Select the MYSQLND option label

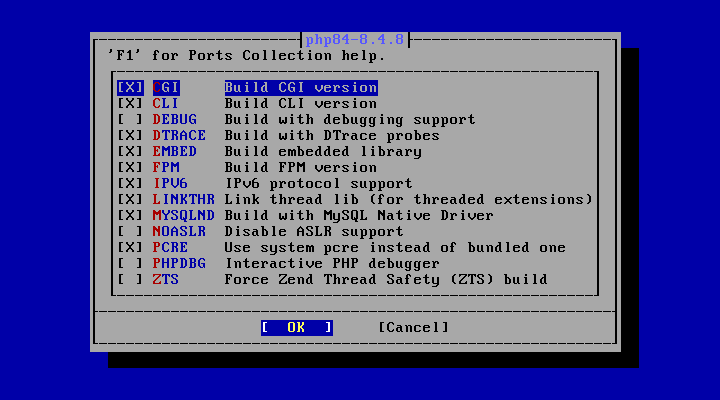point(184,215)
